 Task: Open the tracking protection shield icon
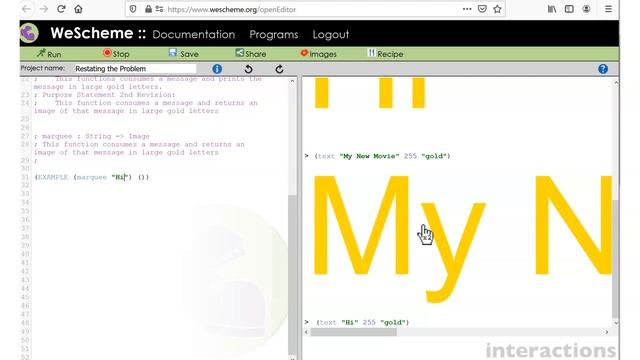pyautogui.click(x=133, y=9)
